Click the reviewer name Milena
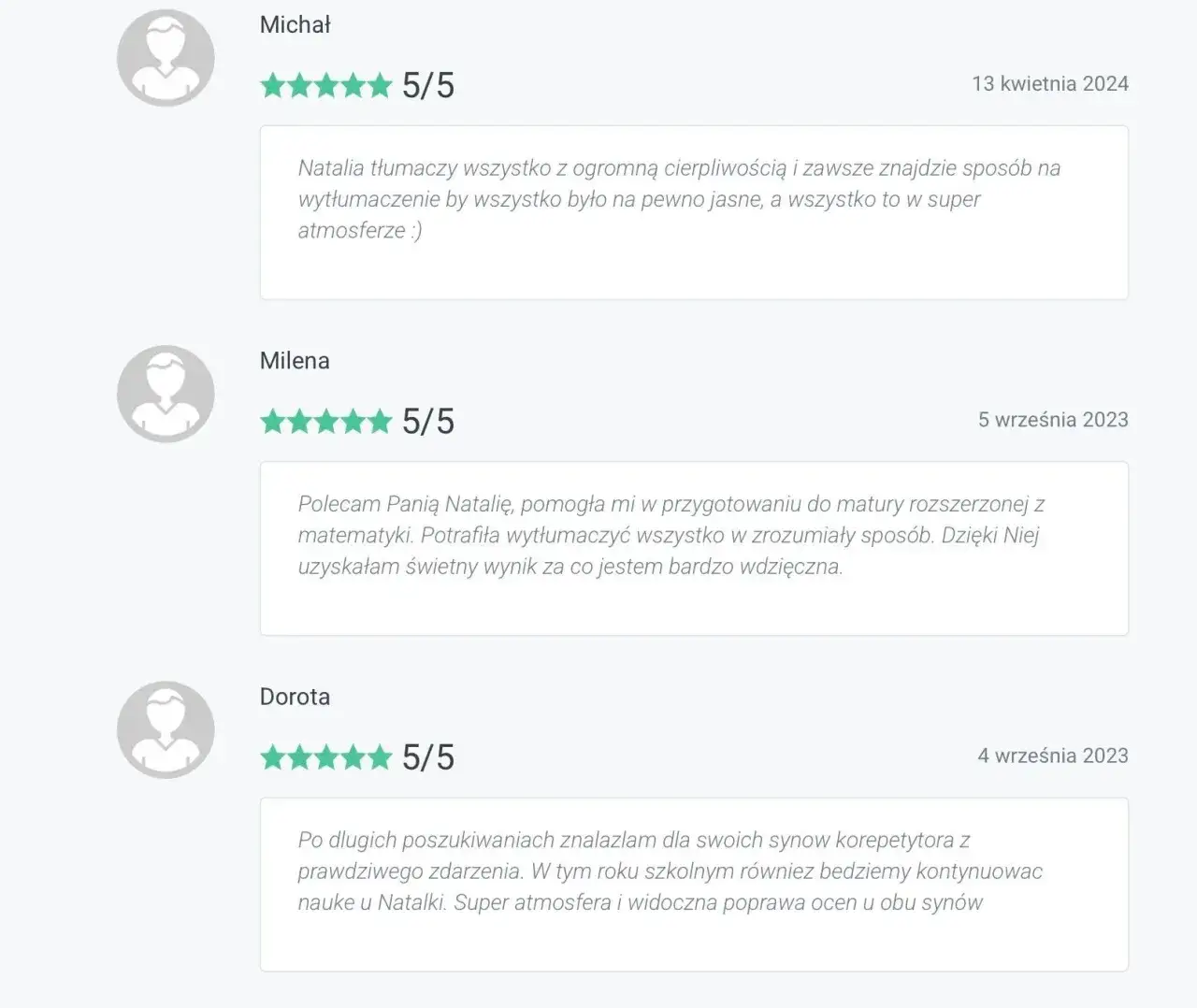1197x1008 pixels. [x=295, y=361]
